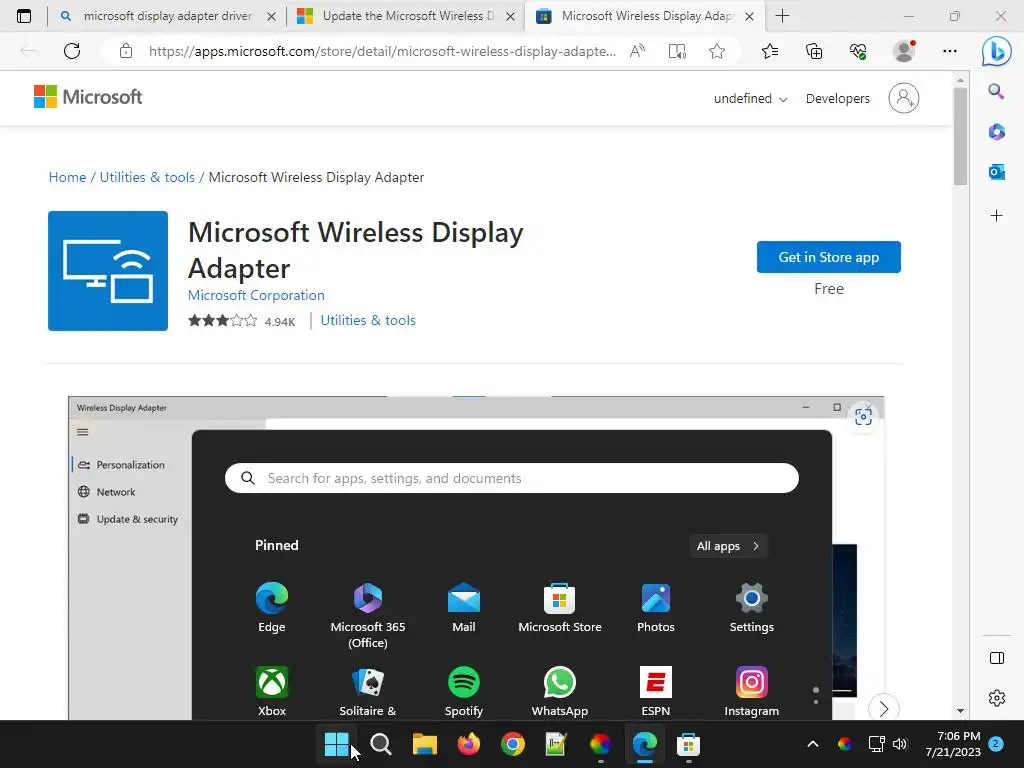Click the address bar URL
The width and height of the screenshot is (1024, 768).
pyautogui.click(x=382, y=52)
